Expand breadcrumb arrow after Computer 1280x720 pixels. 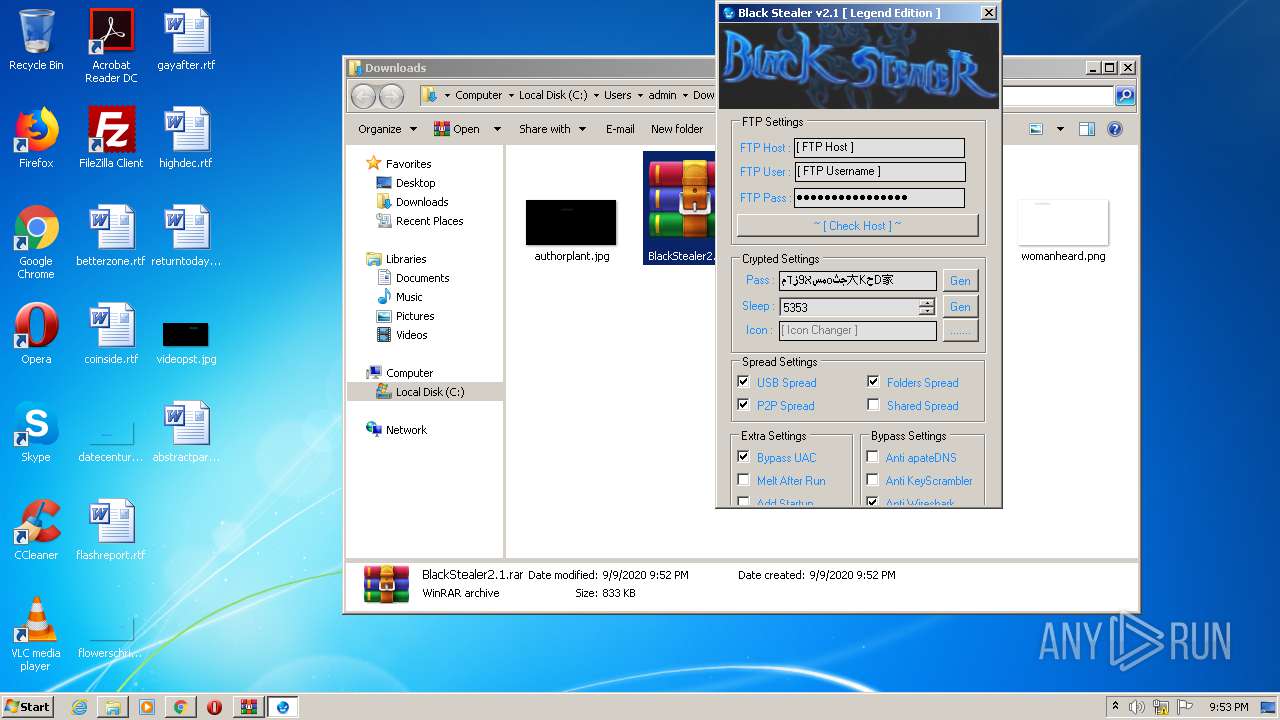tap(510, 96)
